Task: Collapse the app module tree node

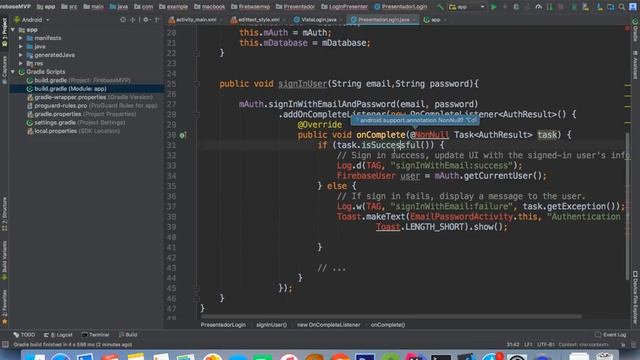Action: [13, 30]
